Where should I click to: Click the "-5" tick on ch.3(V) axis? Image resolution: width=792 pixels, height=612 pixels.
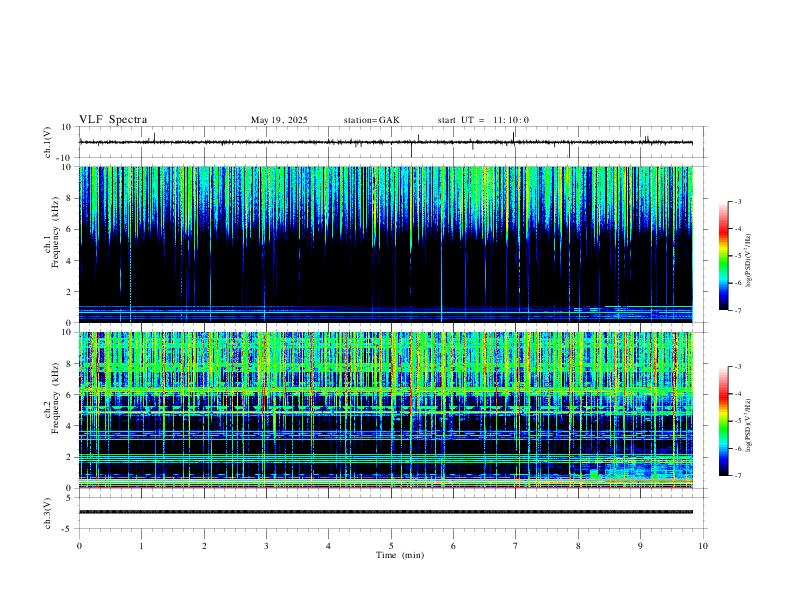(x=68, y=529)
